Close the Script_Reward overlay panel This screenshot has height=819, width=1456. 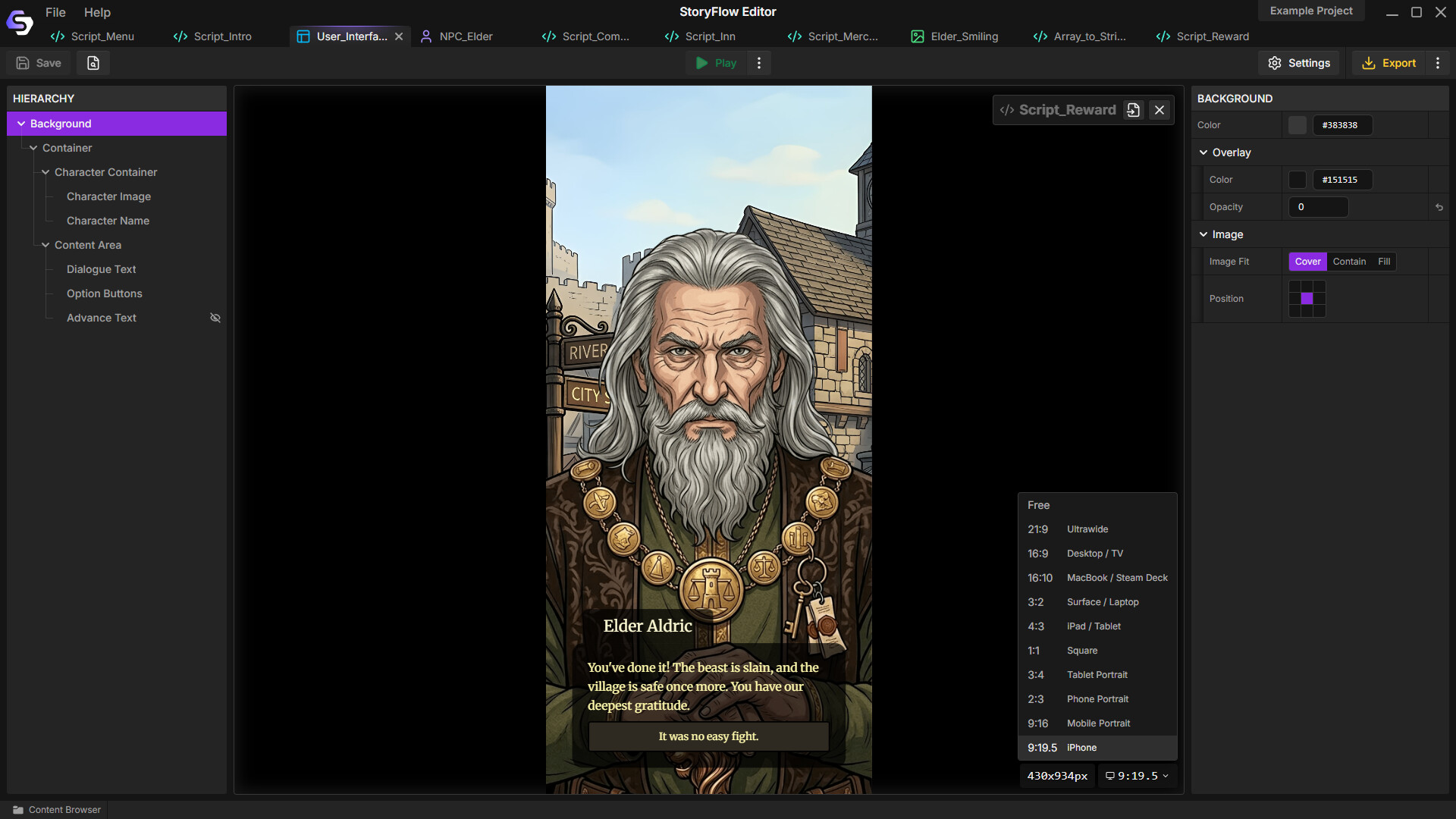tap(1159, 110)
